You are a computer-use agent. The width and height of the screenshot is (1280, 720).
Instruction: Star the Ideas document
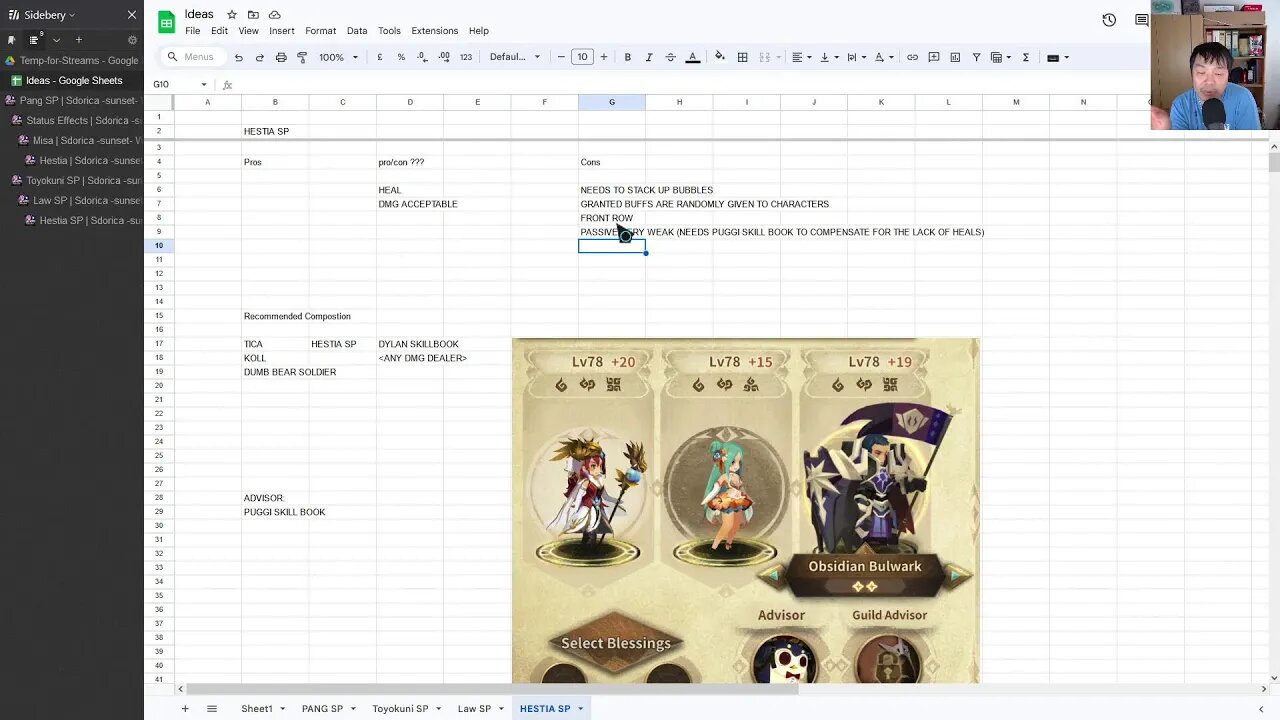pos(232,15)
